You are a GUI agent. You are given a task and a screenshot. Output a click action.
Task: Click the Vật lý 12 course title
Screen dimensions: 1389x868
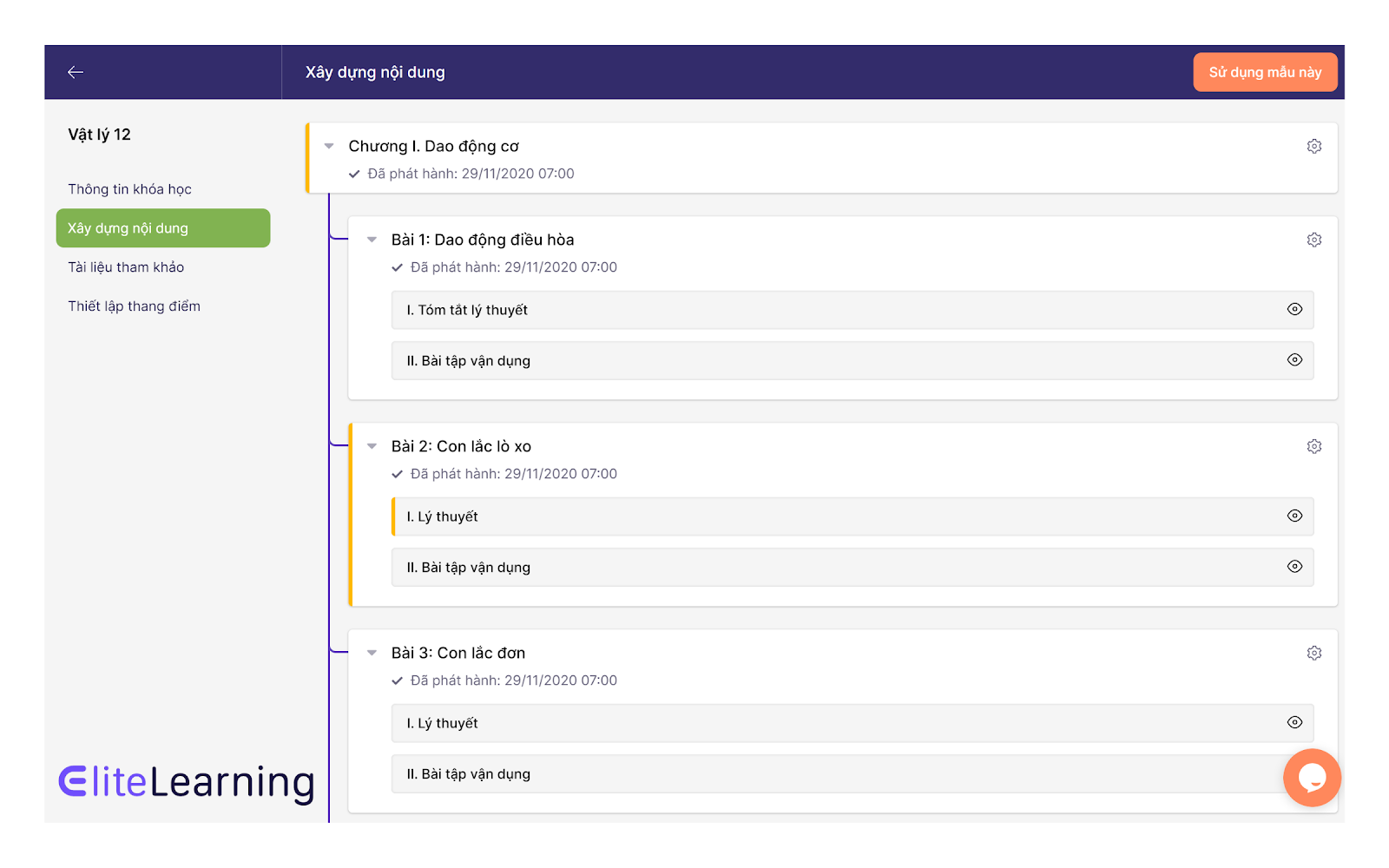(100, 135)
